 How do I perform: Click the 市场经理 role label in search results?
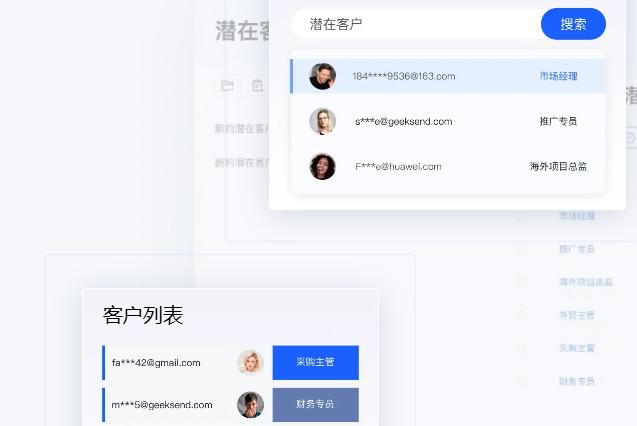559,76
